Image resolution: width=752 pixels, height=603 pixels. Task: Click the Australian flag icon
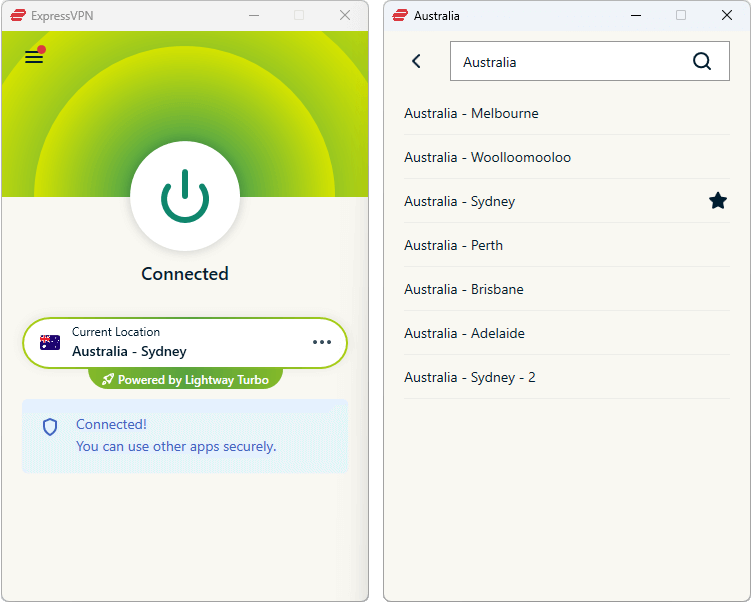click(x=50, y=343)
